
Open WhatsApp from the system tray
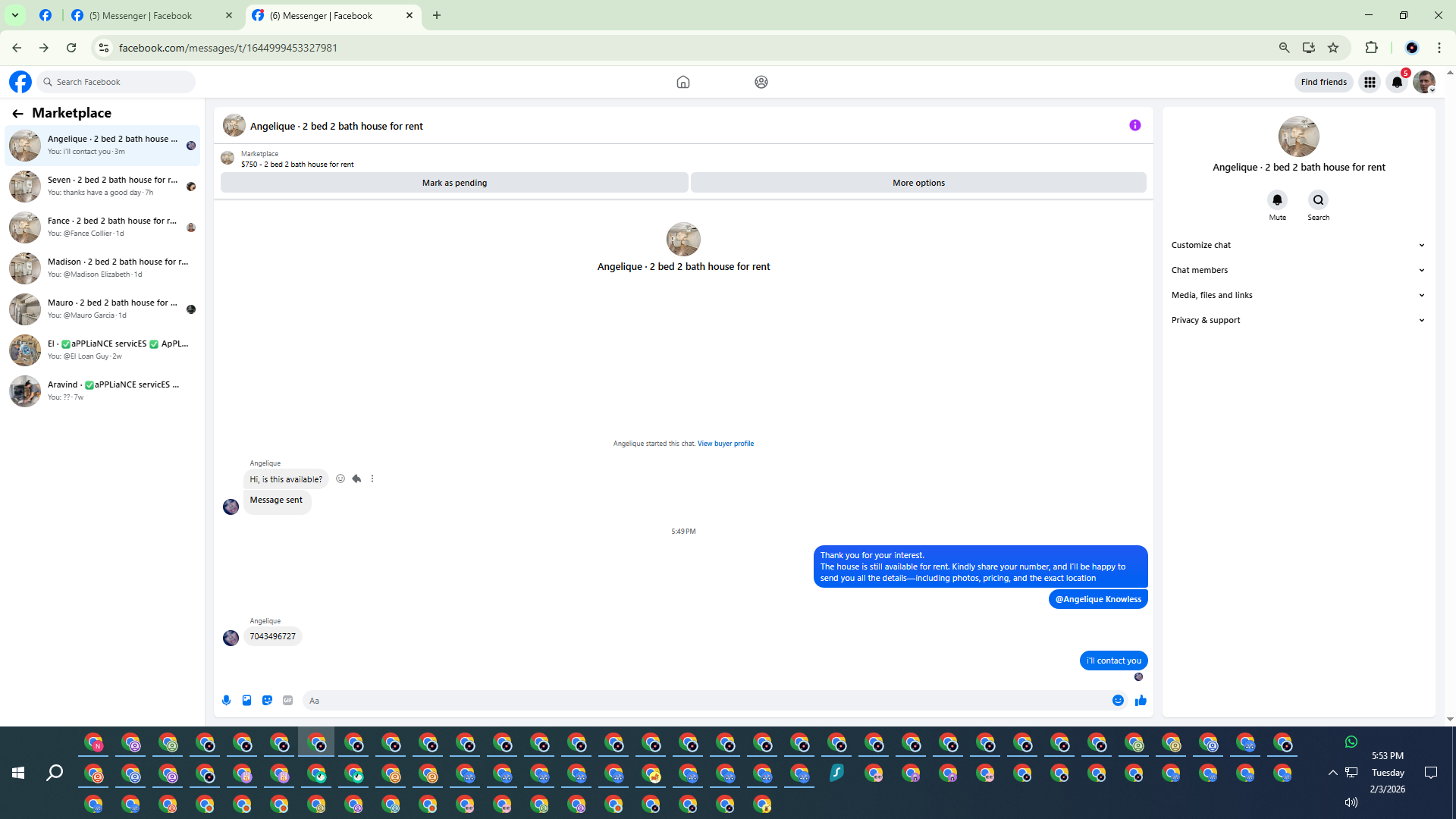[x=1351, y=742]
